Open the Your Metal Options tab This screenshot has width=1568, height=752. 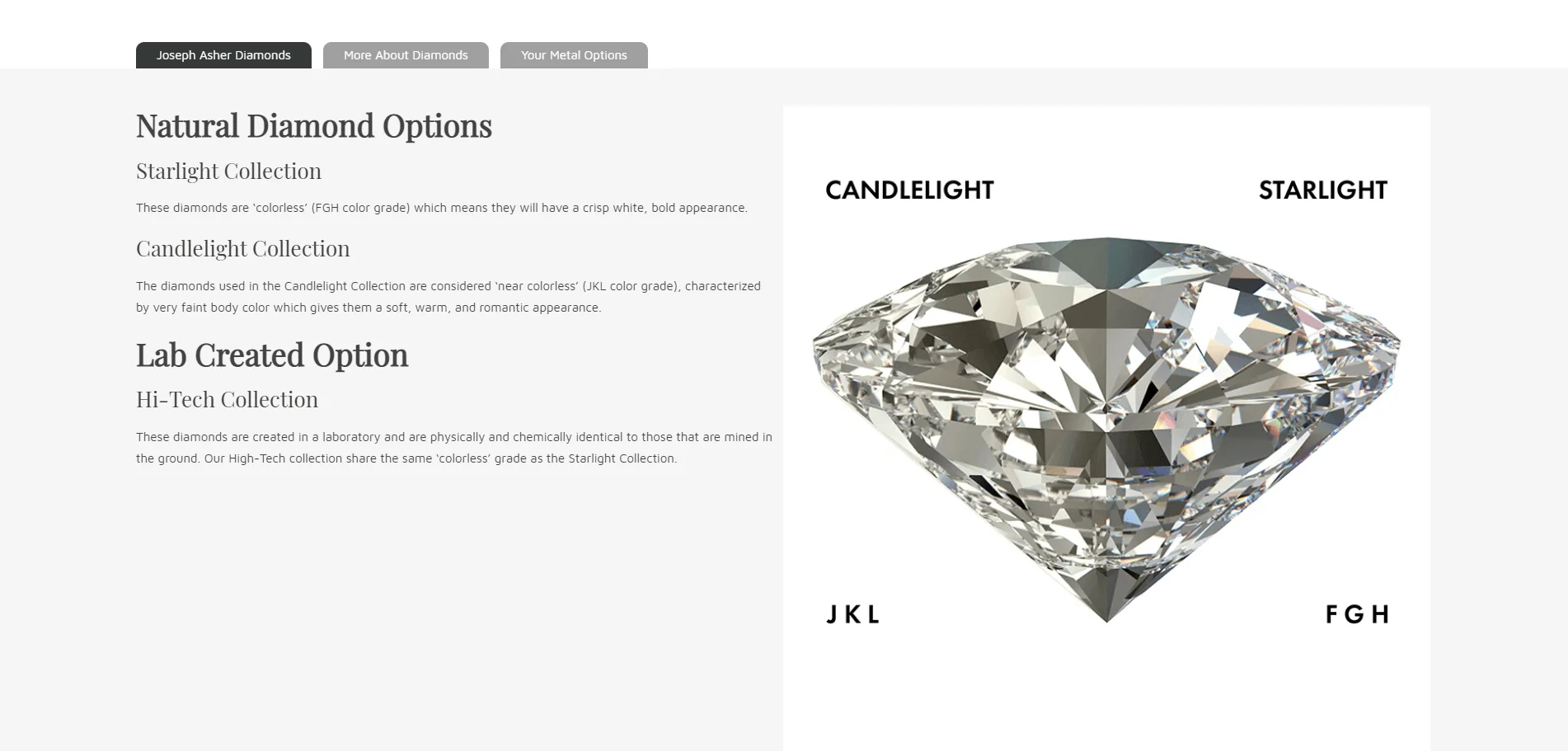click(574, 55)
